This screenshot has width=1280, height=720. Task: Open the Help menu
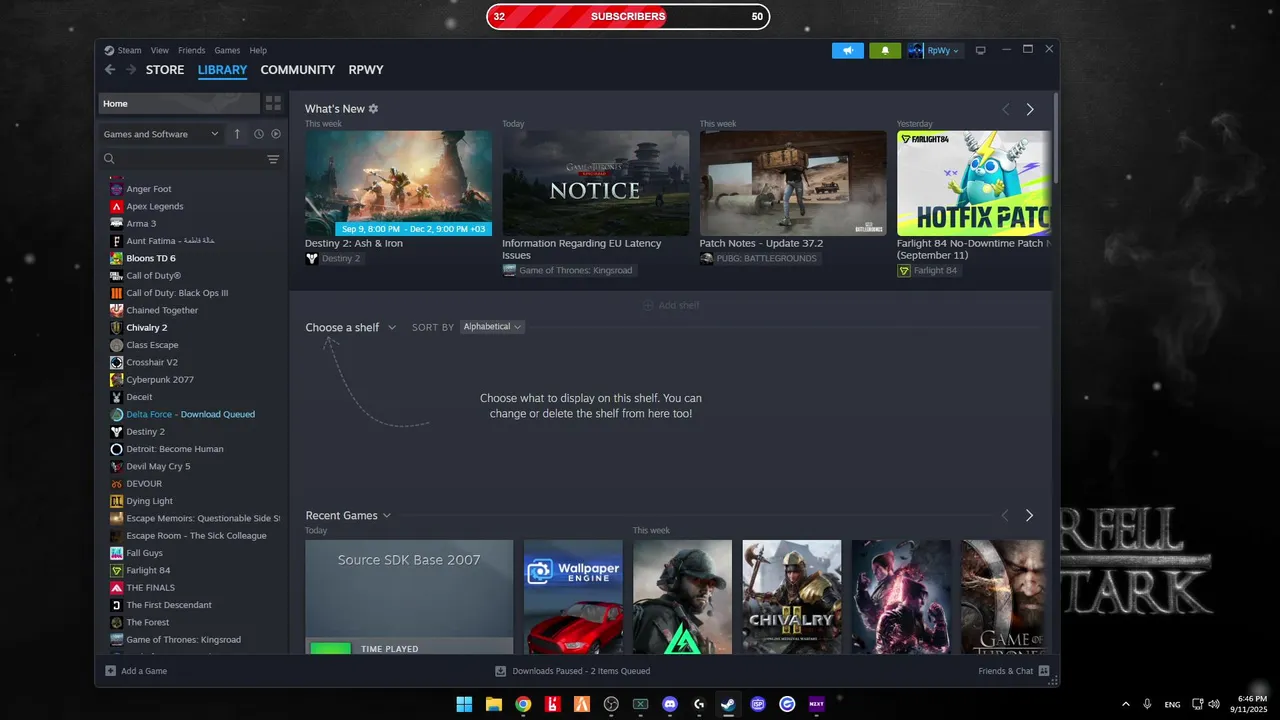(x=258, y=50)
